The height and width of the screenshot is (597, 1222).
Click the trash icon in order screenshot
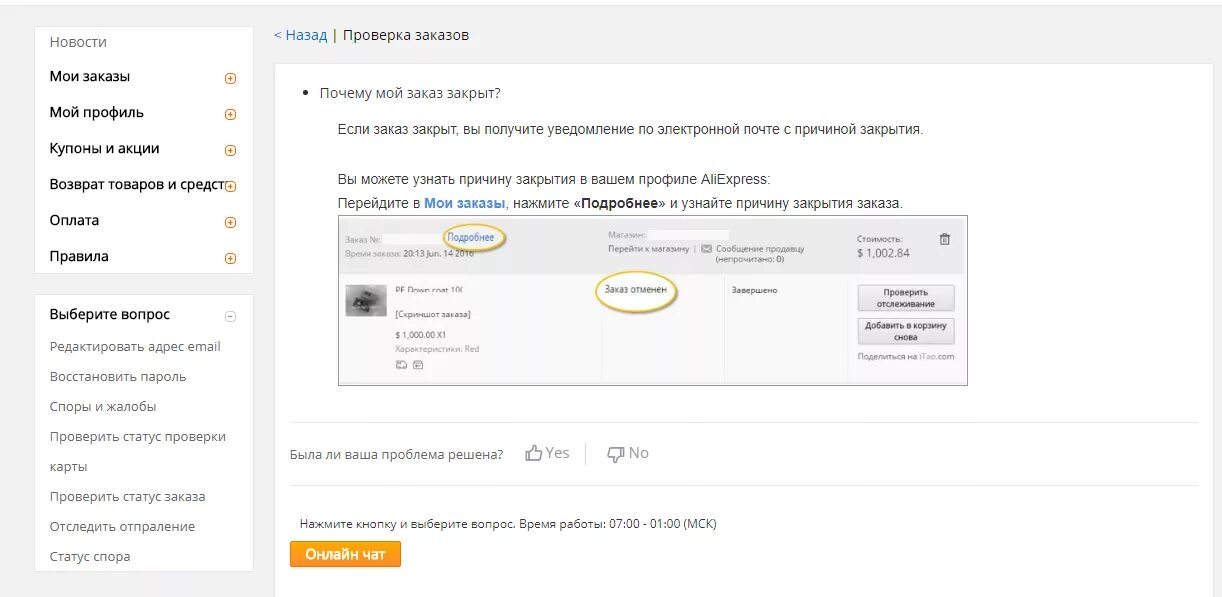(x=945, y=239)
